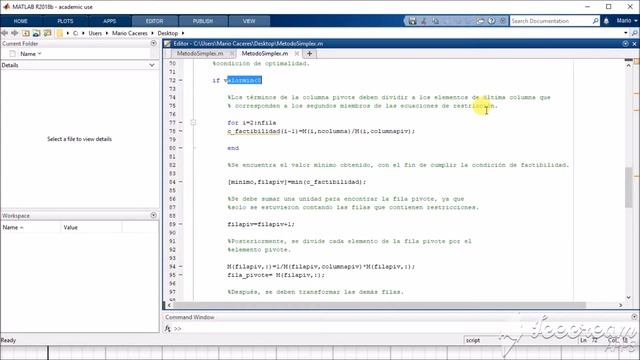Click 'script' in the status bar
This screenshot has height=360, width=640.
(473, 340)
